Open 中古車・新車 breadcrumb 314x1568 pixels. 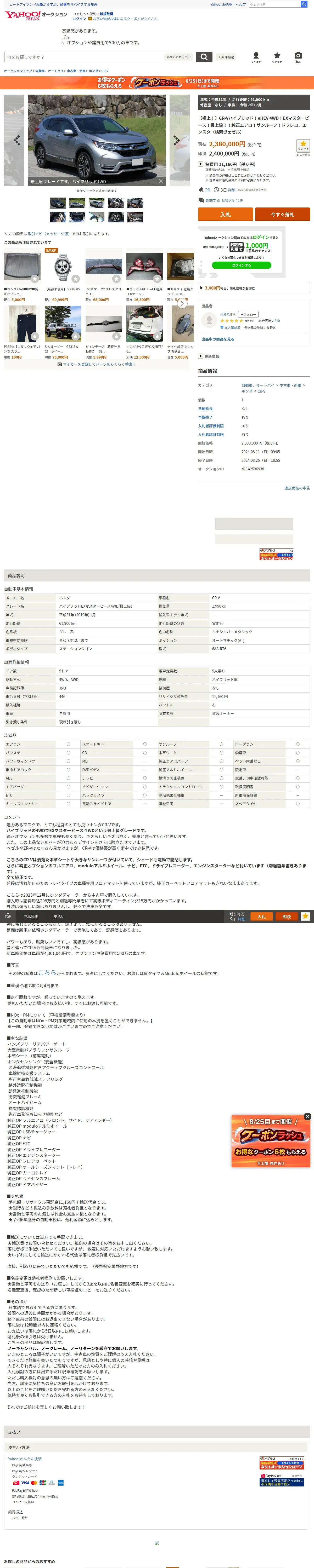(x=76, y=71)
